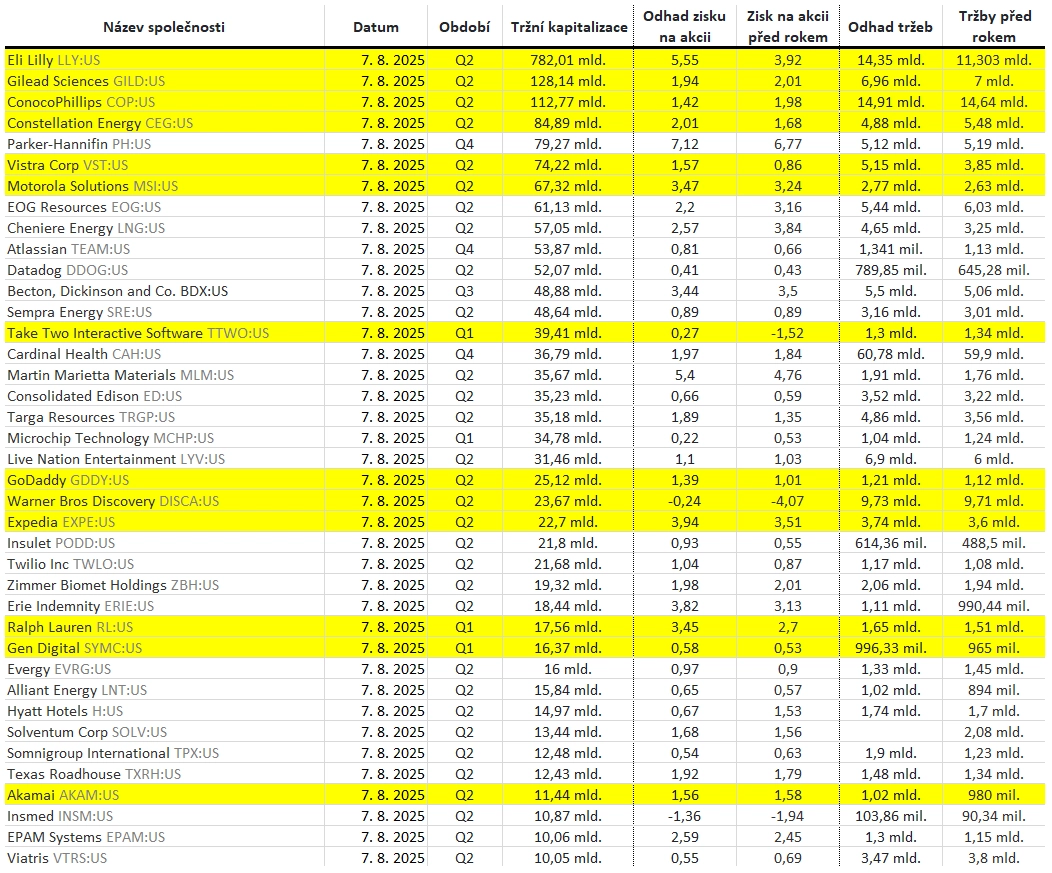
Task: Select the Hyatt Hotels H:US cell
Action: pos(164,711)
